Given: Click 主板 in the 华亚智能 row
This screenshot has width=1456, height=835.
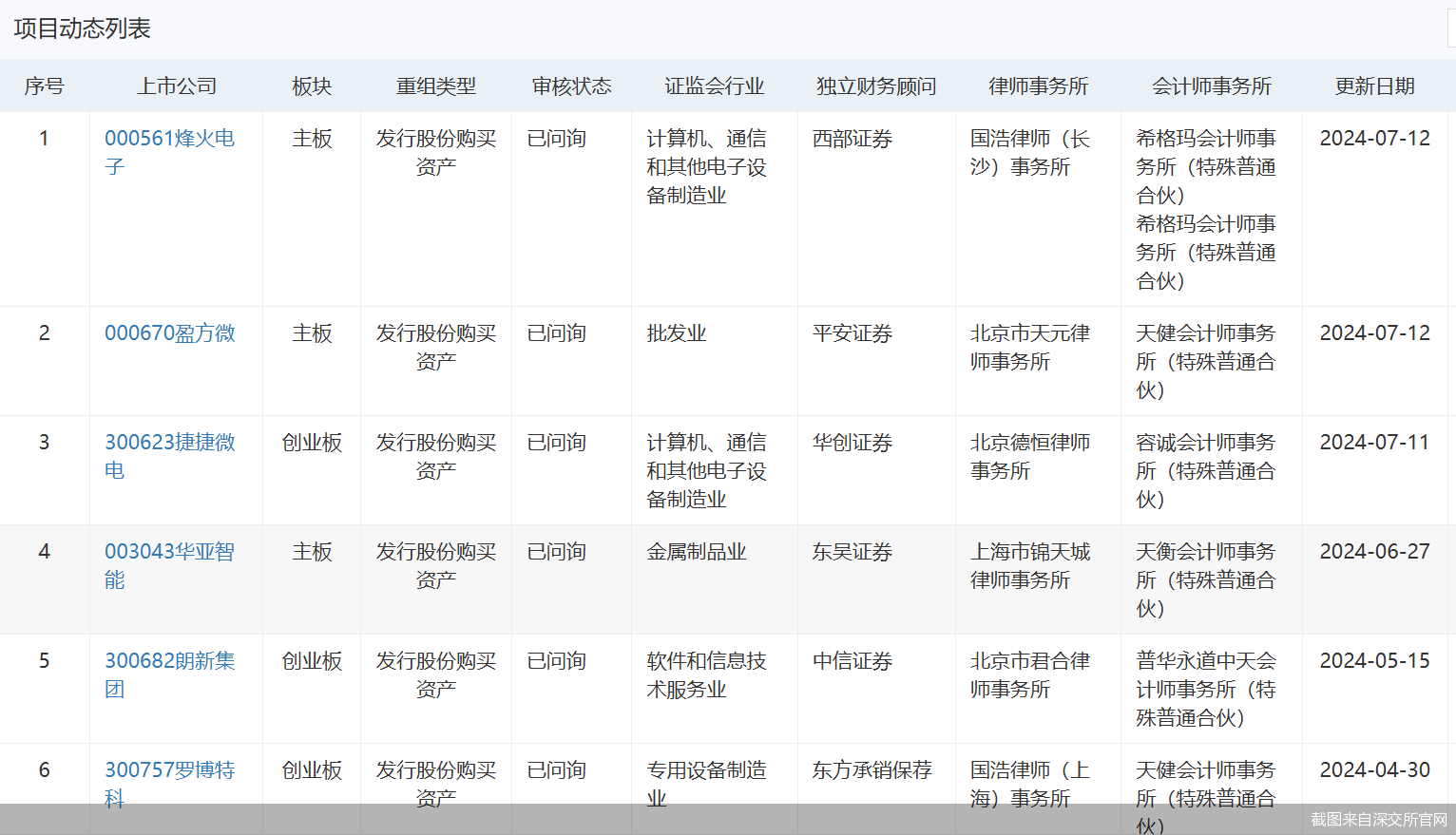Looking at the screenshot, I should point(312,552).
